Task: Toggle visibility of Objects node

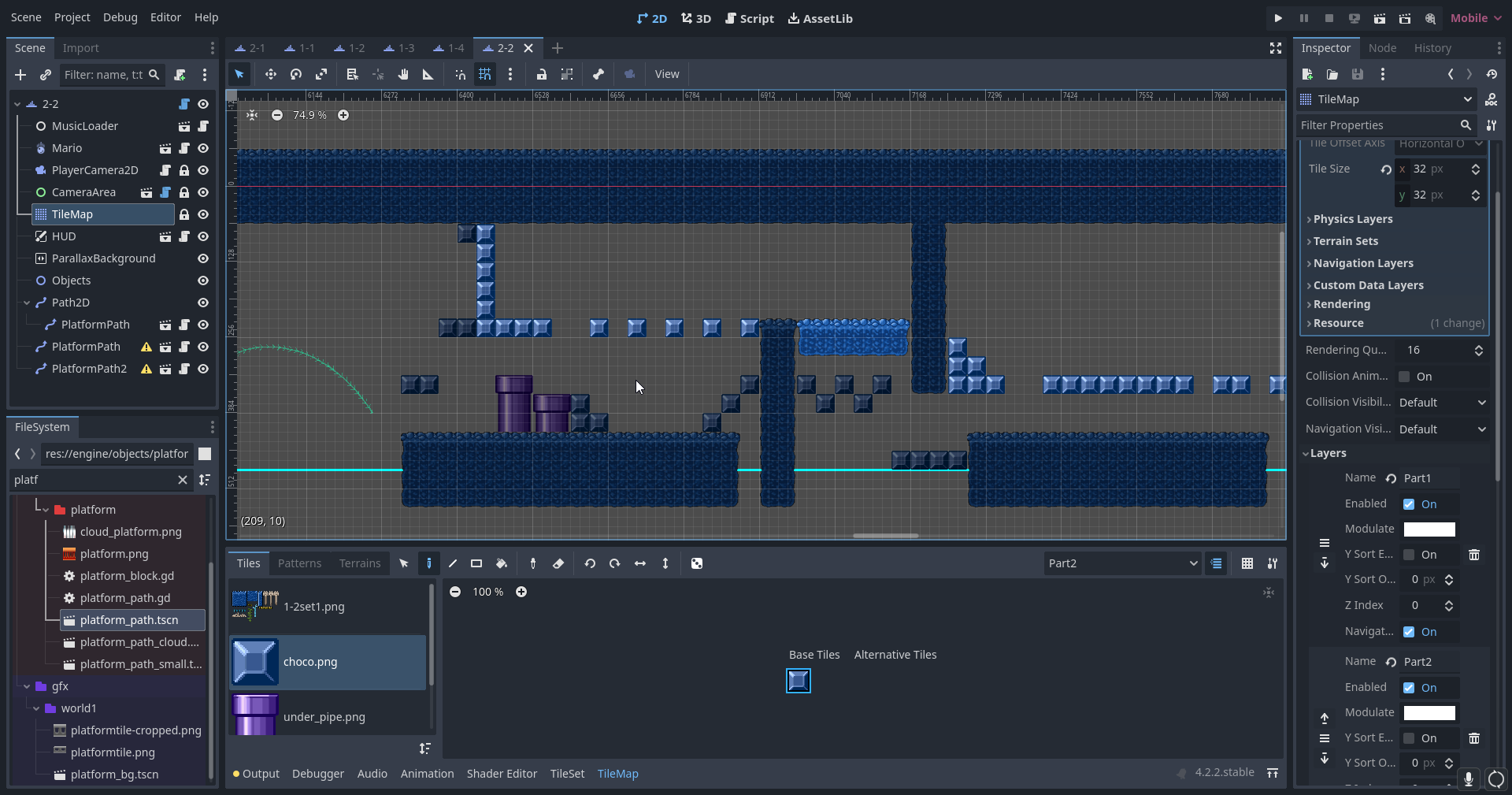Action: coord(203,280)
